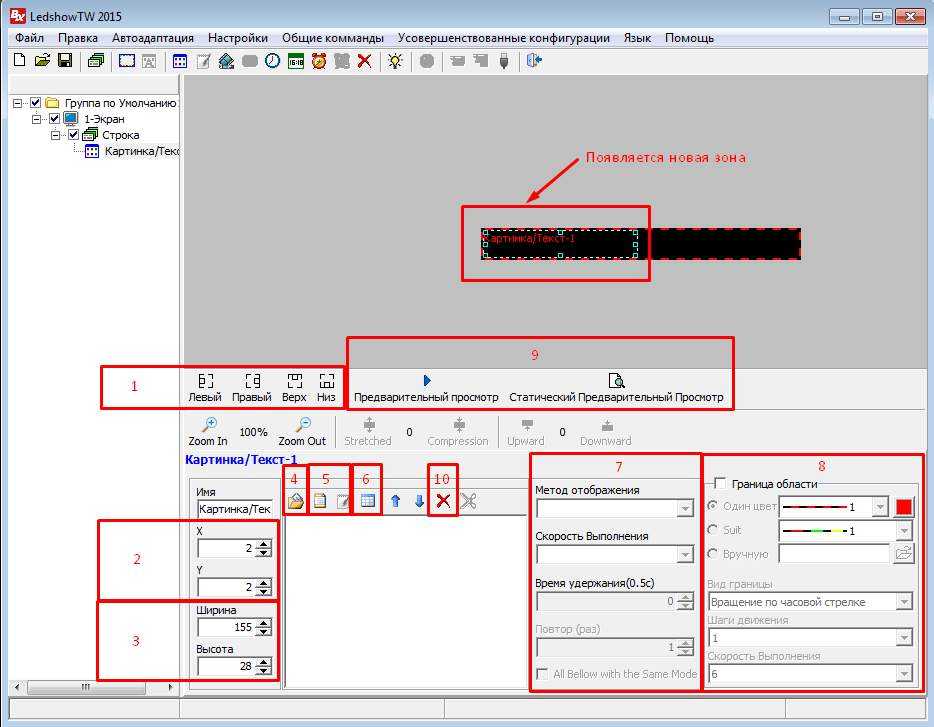Uncheck the 1-Экран checkbox in the tree

point(55,119)
